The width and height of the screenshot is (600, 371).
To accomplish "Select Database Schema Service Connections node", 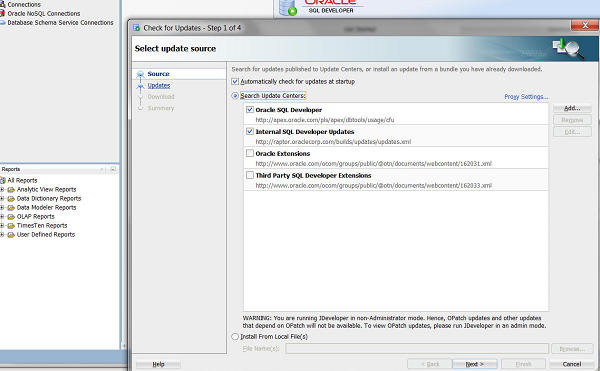I will 60,23.
